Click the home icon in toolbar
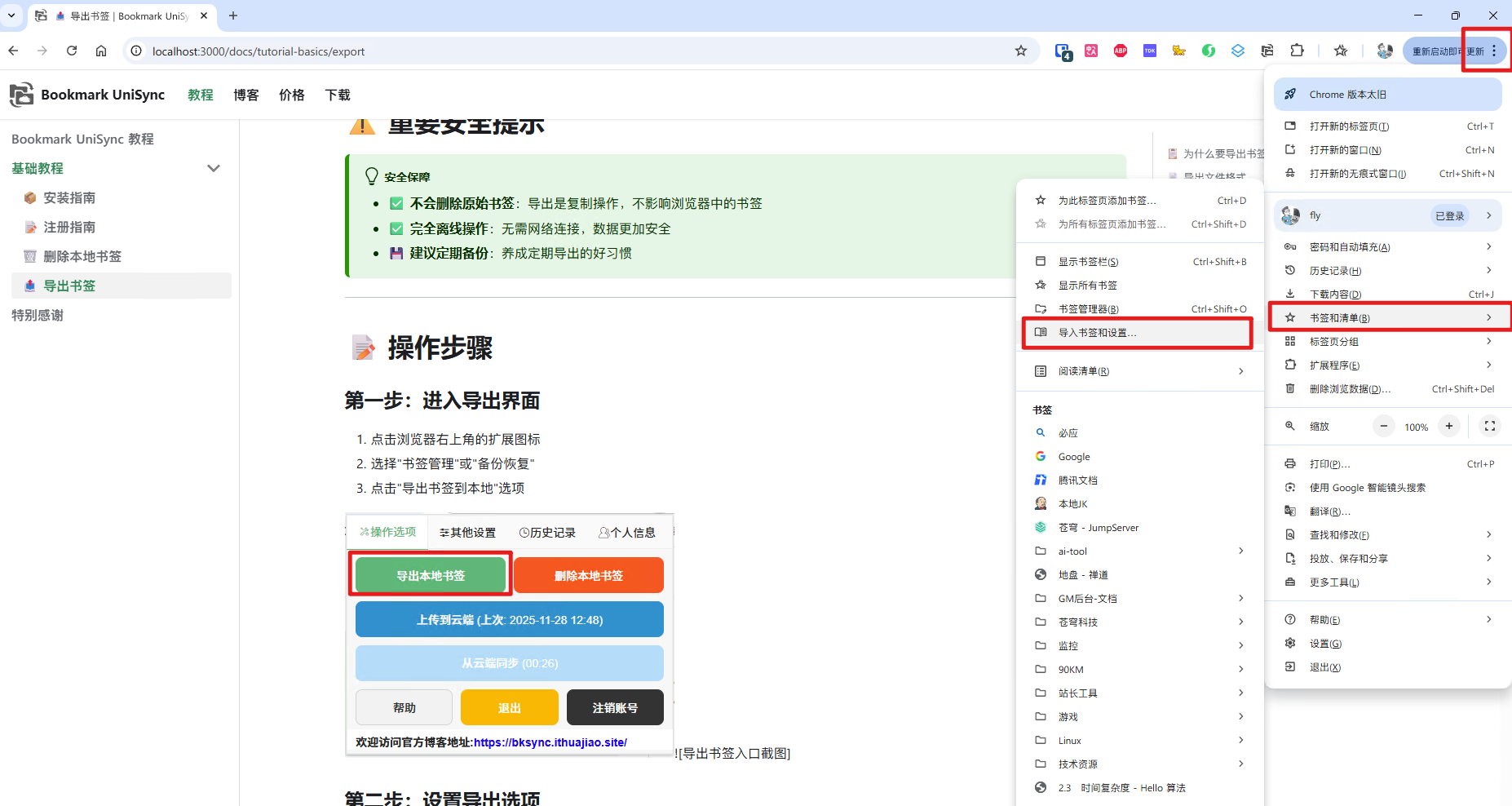Screen dimensions: 1512x806 coord(101,51)
